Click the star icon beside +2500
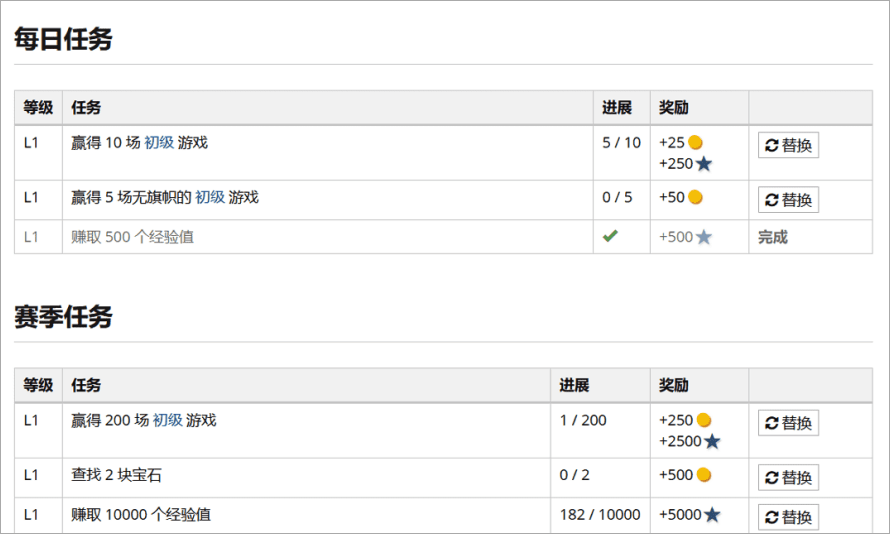Screen dimensions: 890x534 click(x=712, y=442)
